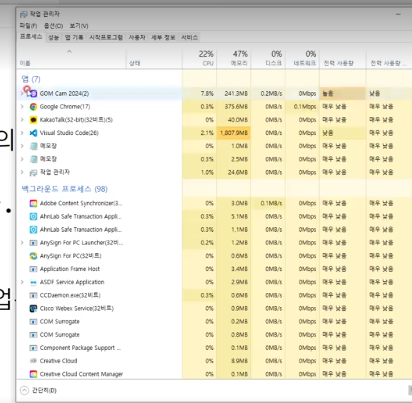
Task: Click the 8.9MB memory value for Creative Cloud
Action: pyautogui.click(x=239, y=361)
